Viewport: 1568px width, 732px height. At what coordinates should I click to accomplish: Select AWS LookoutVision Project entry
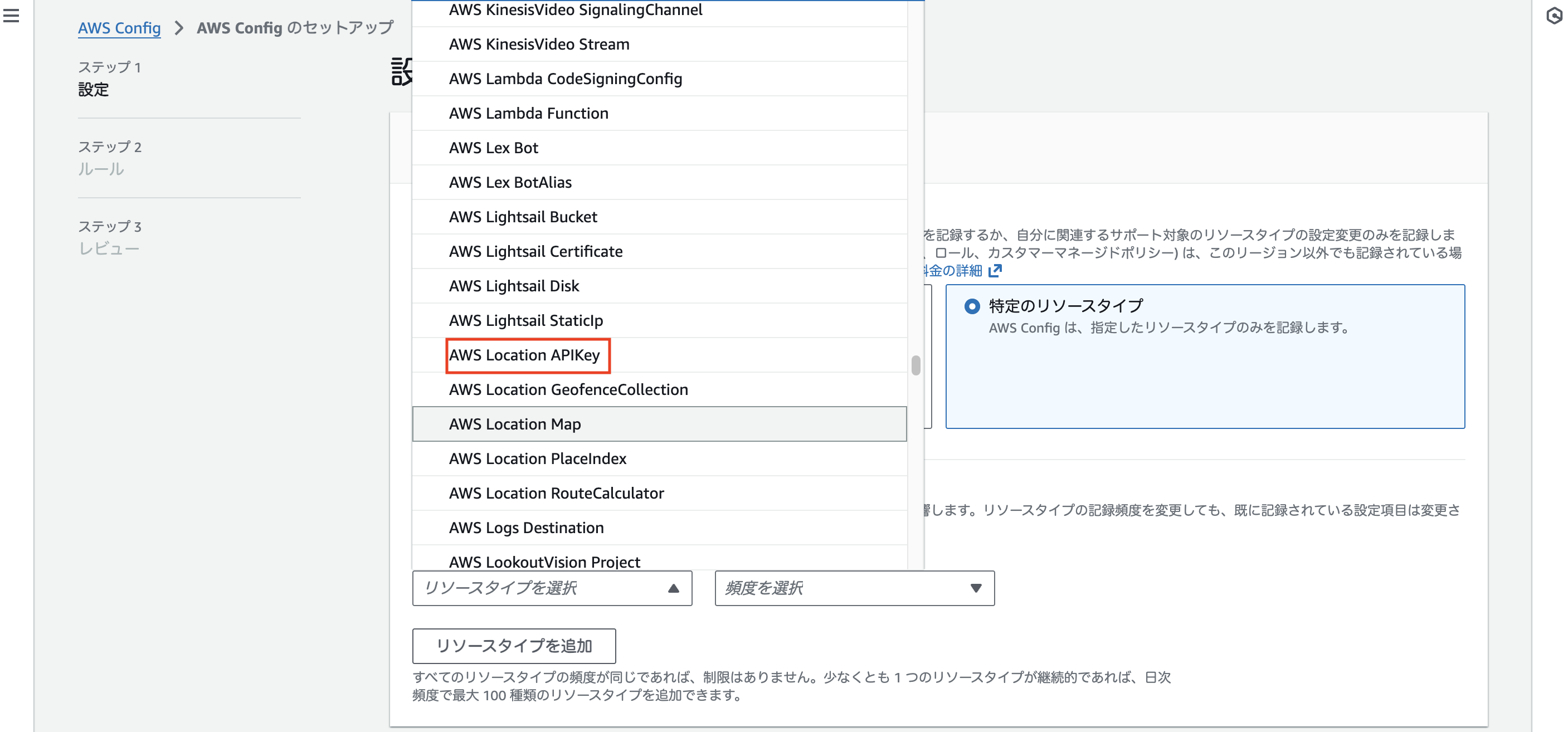544,562
